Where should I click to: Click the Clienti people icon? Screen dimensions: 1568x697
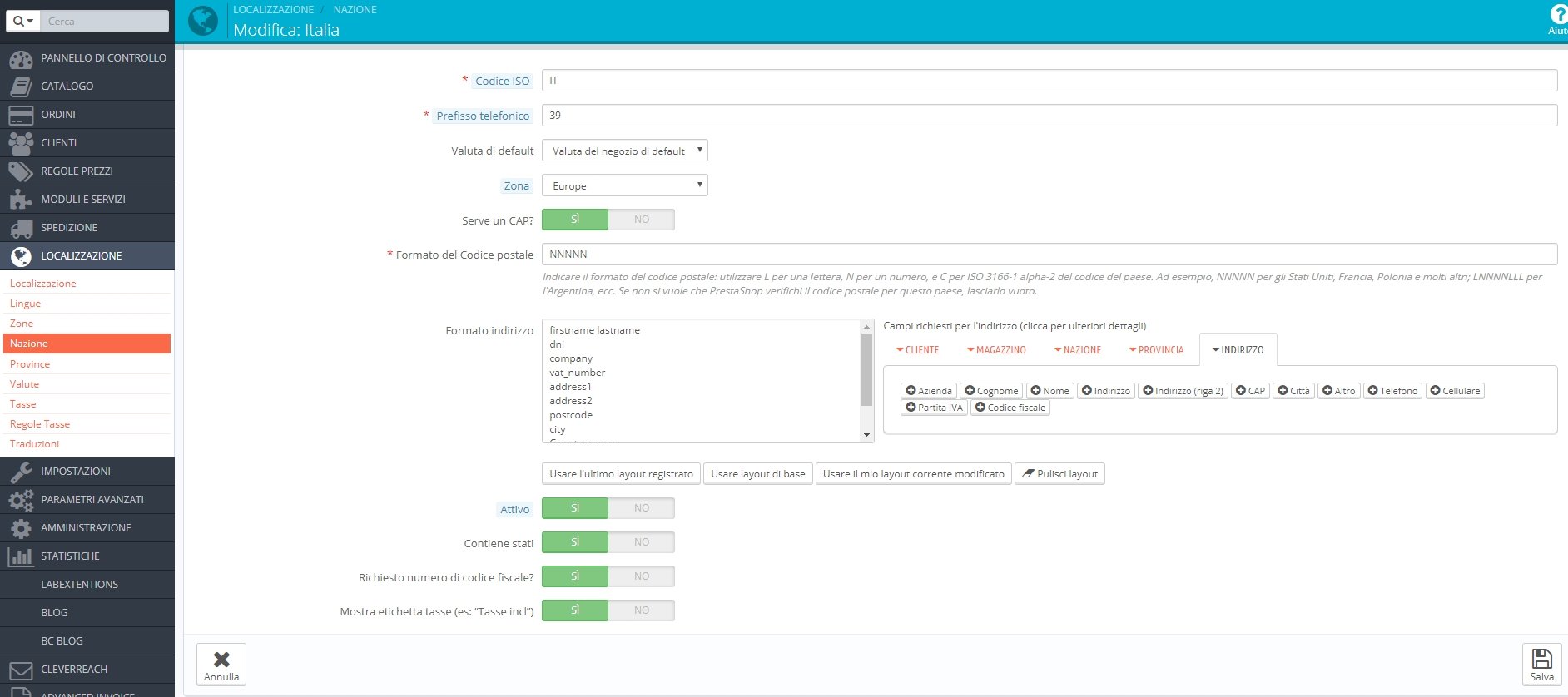21,143
